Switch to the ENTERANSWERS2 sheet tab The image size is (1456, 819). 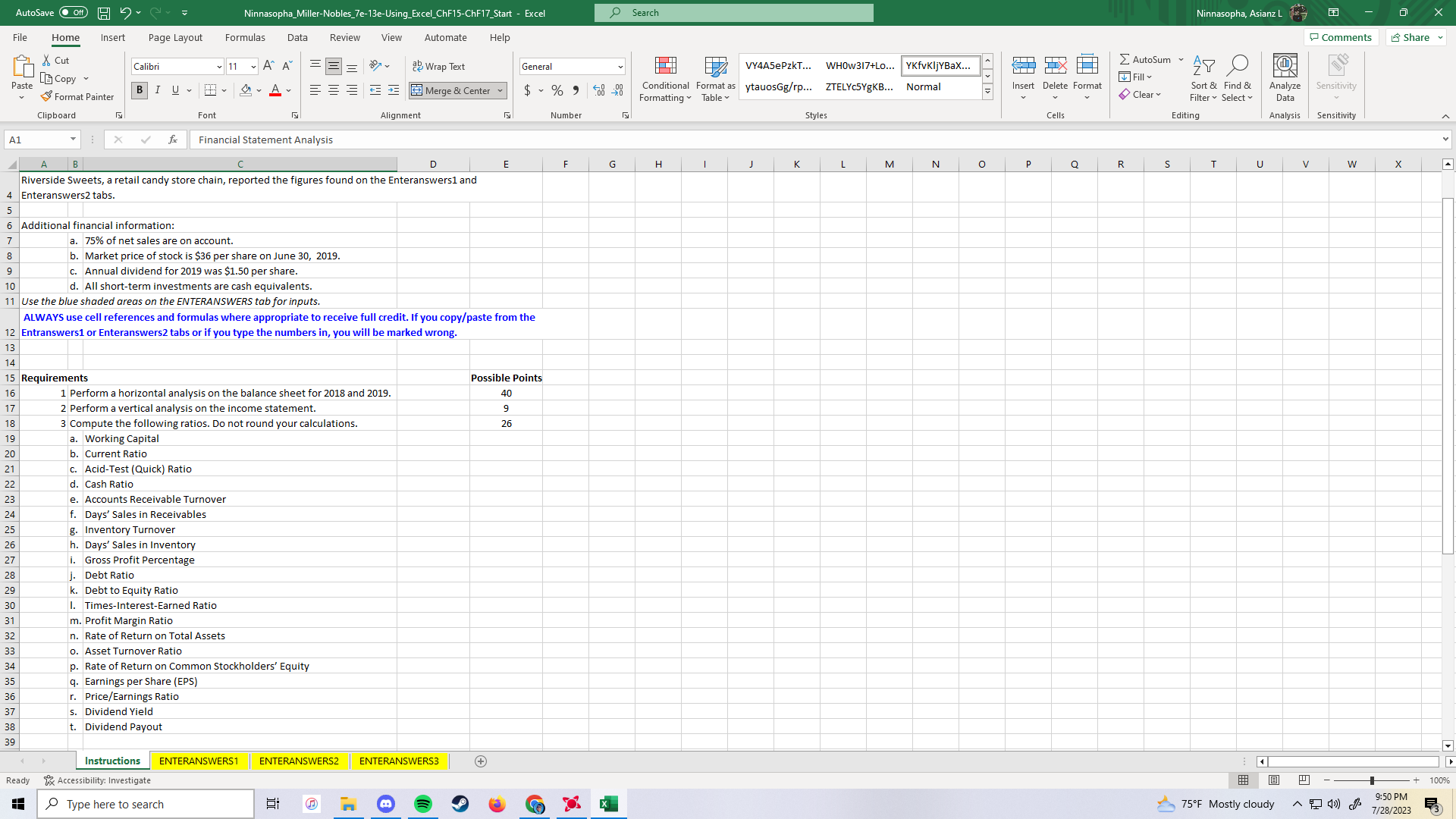pos(299,761)
